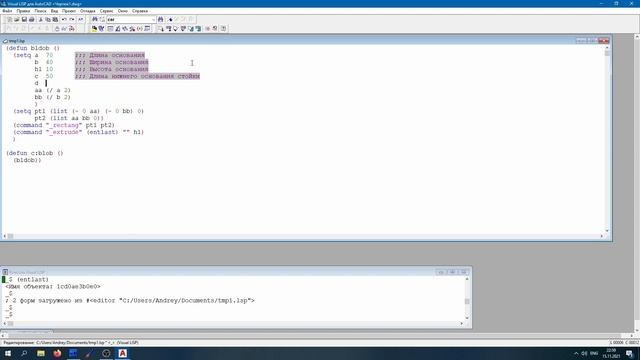The width and height of the screenshot is (640, 360).
Task: Click the Replace toolbar icon
Action: coord(102,20)
